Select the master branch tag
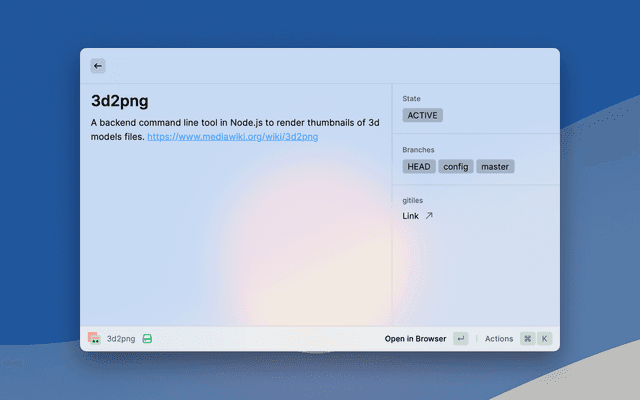Image resolution: width=640 pixels, height=400 pixels. (x=495, y=166)
